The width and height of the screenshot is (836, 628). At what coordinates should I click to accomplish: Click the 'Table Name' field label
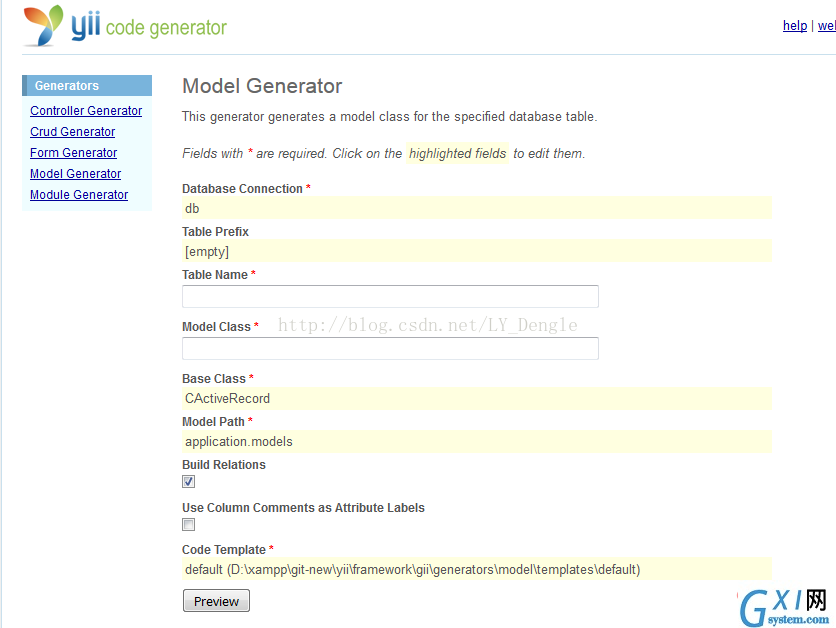coord(215,275)
